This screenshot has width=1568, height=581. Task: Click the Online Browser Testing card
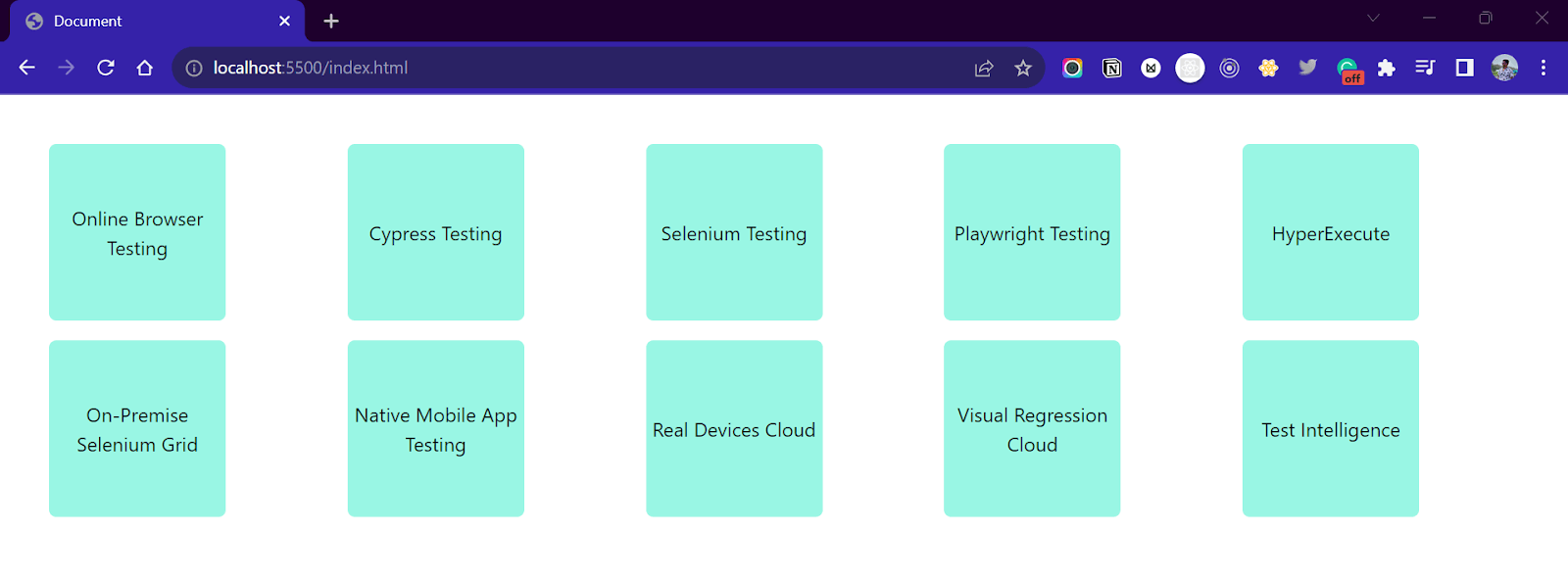[x=137, y=232]
